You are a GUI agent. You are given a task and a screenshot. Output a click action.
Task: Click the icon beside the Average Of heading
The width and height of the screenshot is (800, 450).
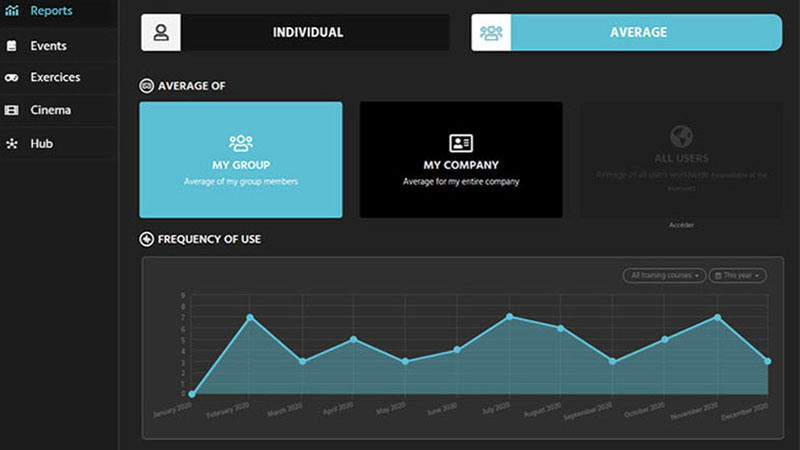coord(146,86)
